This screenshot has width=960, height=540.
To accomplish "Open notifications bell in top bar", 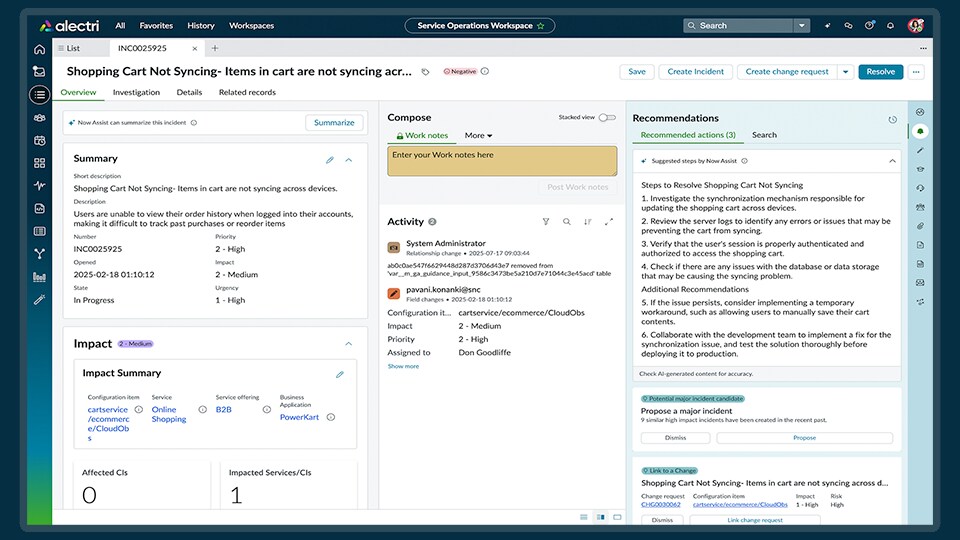I will click(890, 26).
